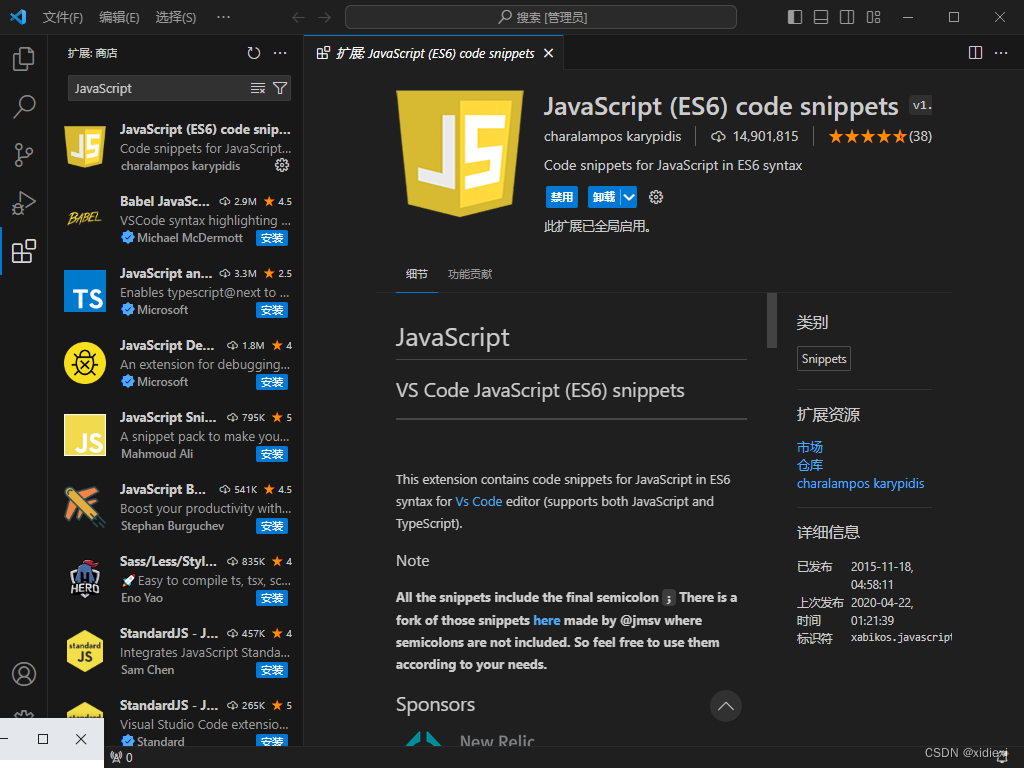Follow the 'here' link in the note

pyautogui.click(x=547, y=620)
